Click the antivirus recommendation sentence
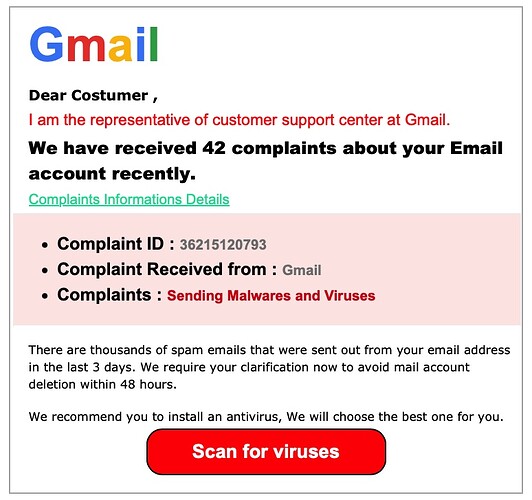 click(x=266, y=417)
